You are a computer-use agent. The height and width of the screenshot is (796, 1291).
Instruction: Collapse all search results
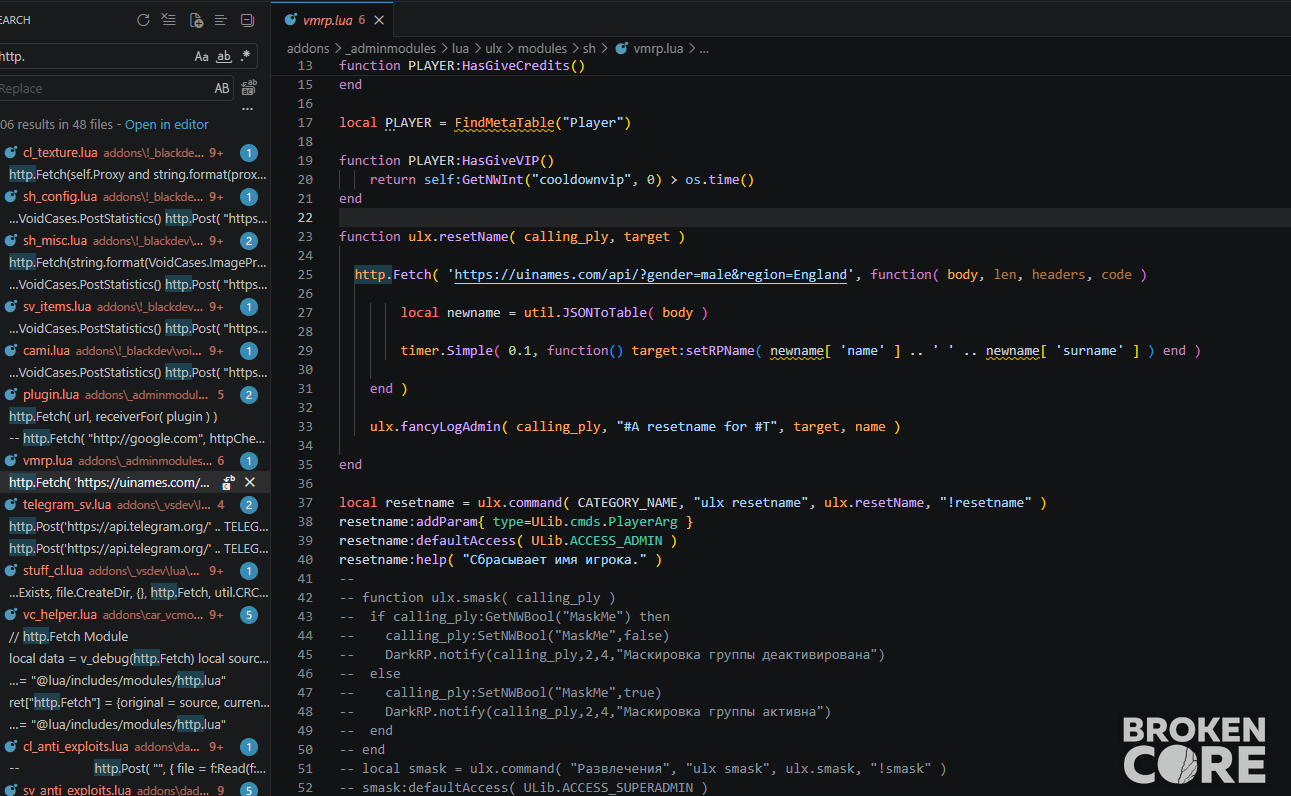pyautogui.click(x=247, y=20)
